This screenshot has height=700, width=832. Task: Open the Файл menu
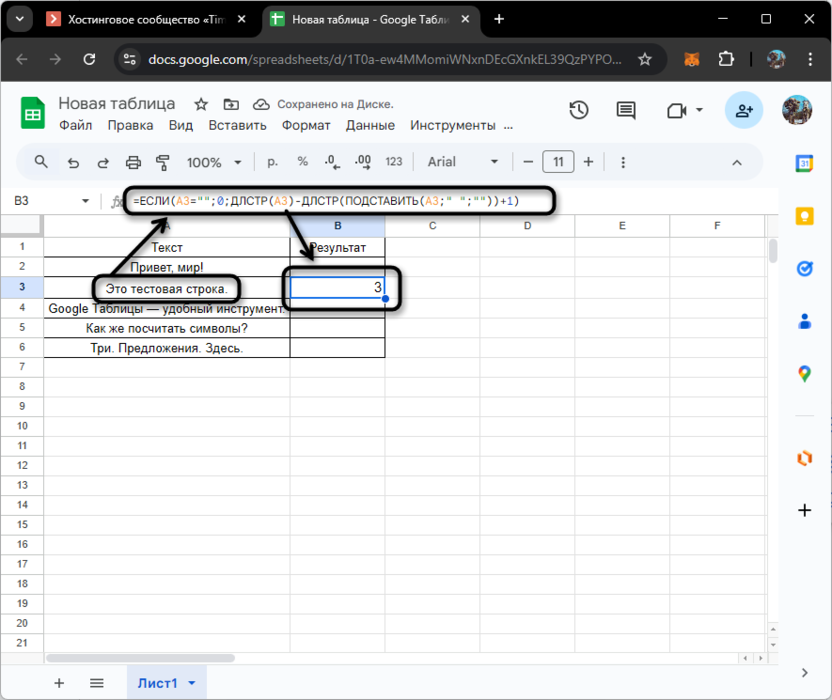[x=75, y=125]
